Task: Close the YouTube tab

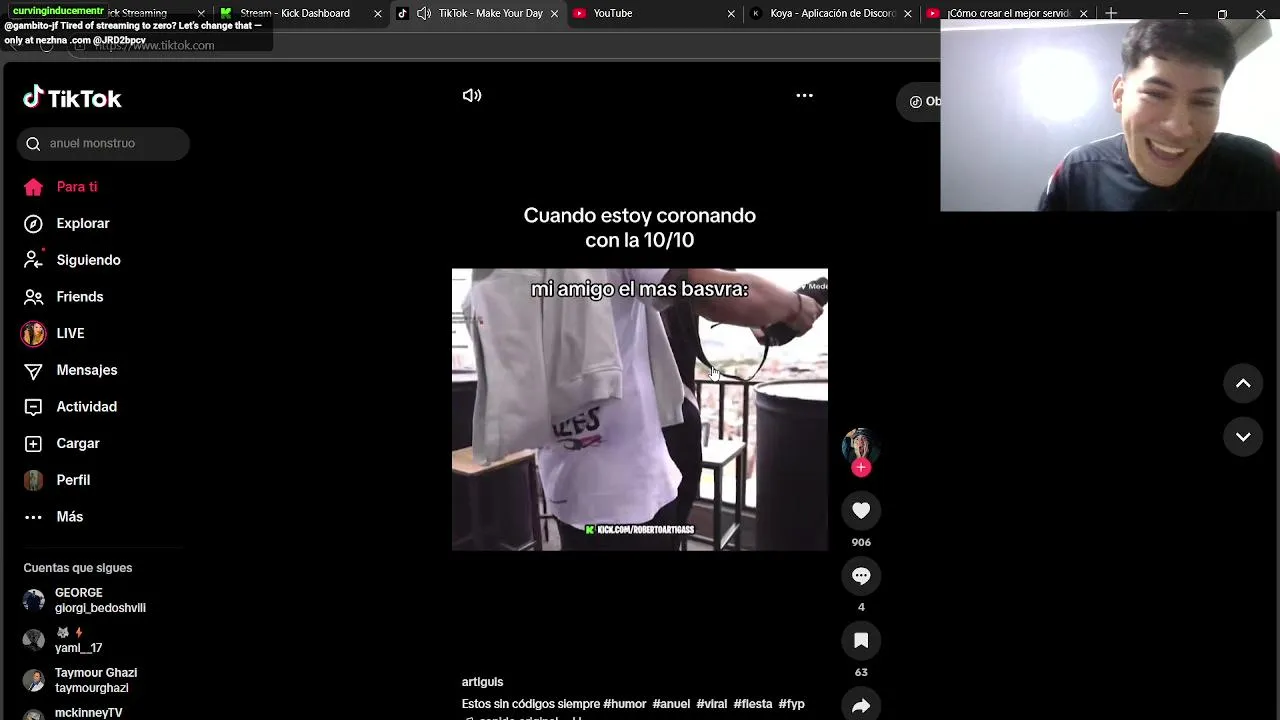Action: [x=731, y=14]
